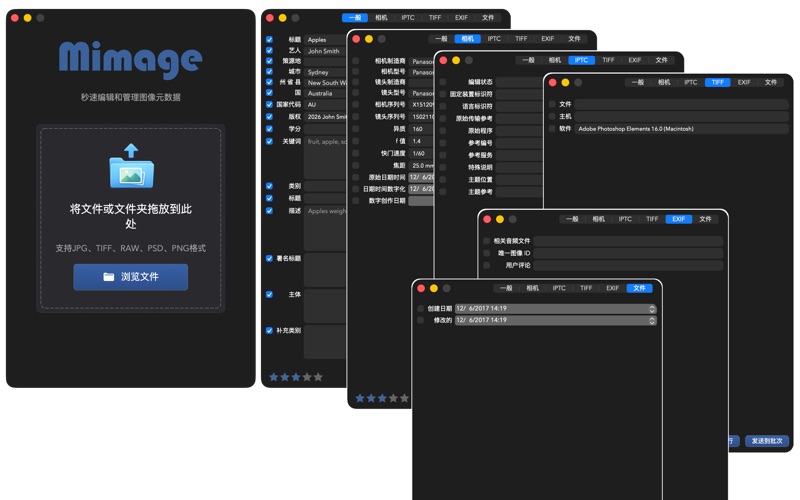
Task: Click the 浏览文件 browse files button
Action: coord(131,277)
